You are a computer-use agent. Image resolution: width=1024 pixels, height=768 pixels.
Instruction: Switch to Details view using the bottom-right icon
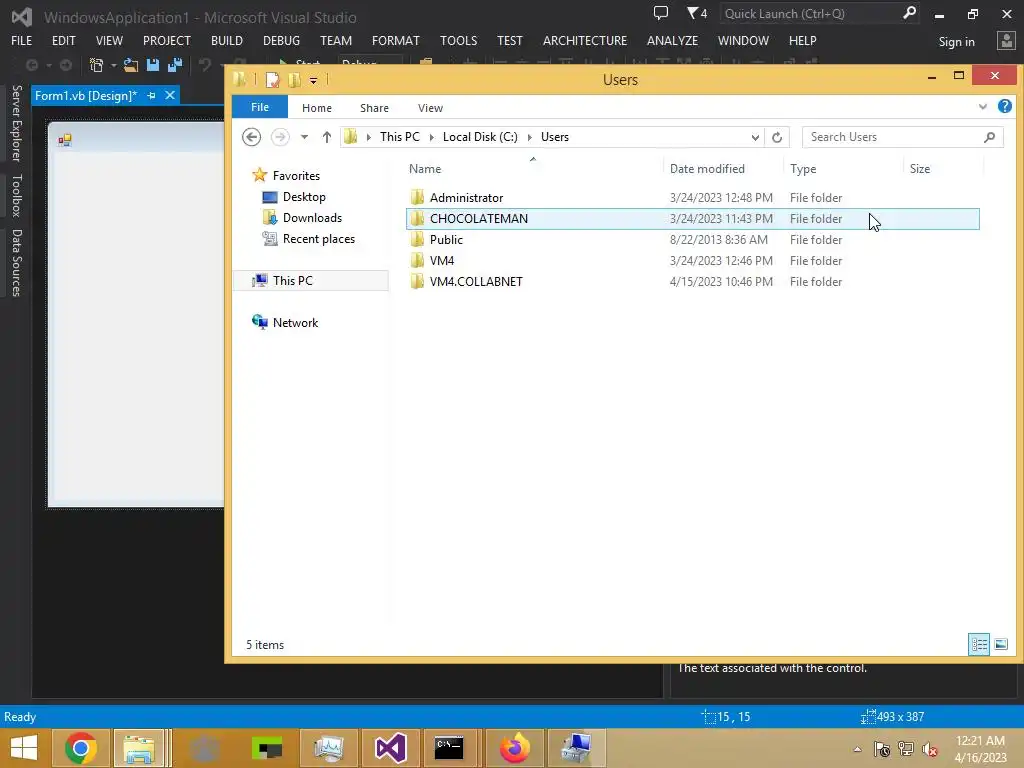point(979,645)
